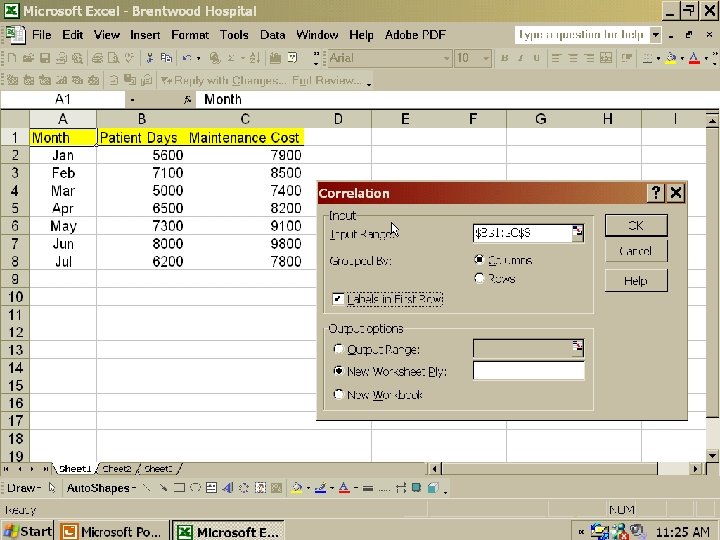The height and width of the screenshot is (540, 720).
Task: Expand the Arial font name dropdown
Action: tap(446, 59)
